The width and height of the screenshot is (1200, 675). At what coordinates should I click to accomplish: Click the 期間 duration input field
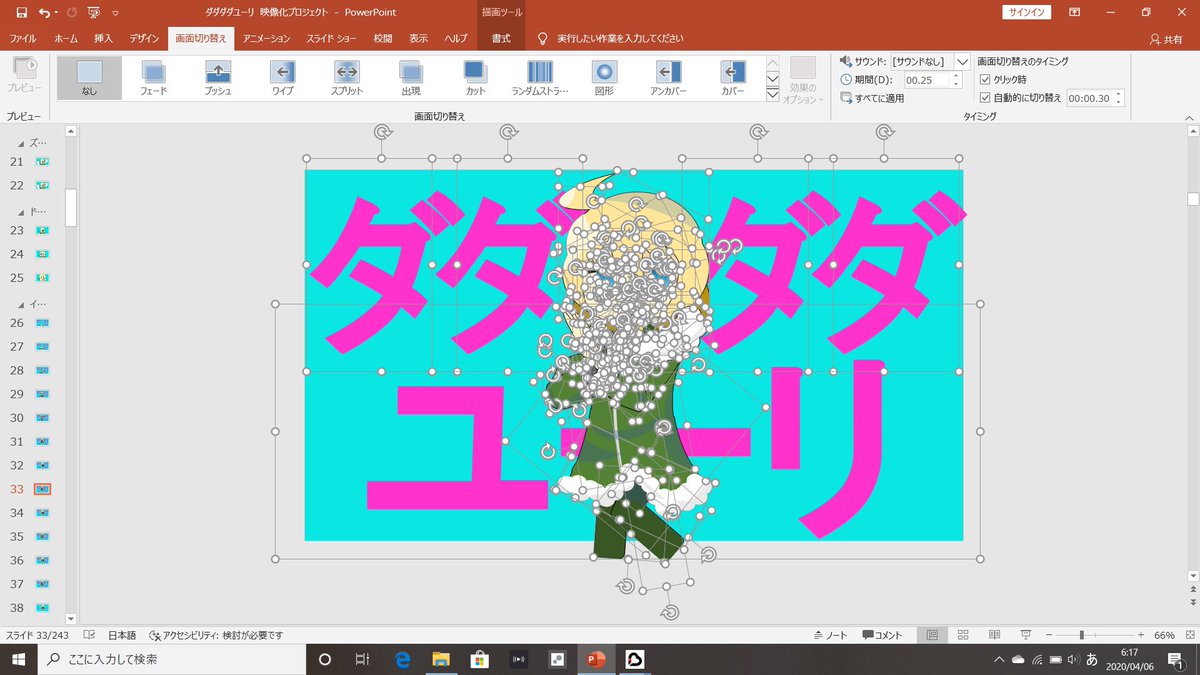click(x=927, y=79)
